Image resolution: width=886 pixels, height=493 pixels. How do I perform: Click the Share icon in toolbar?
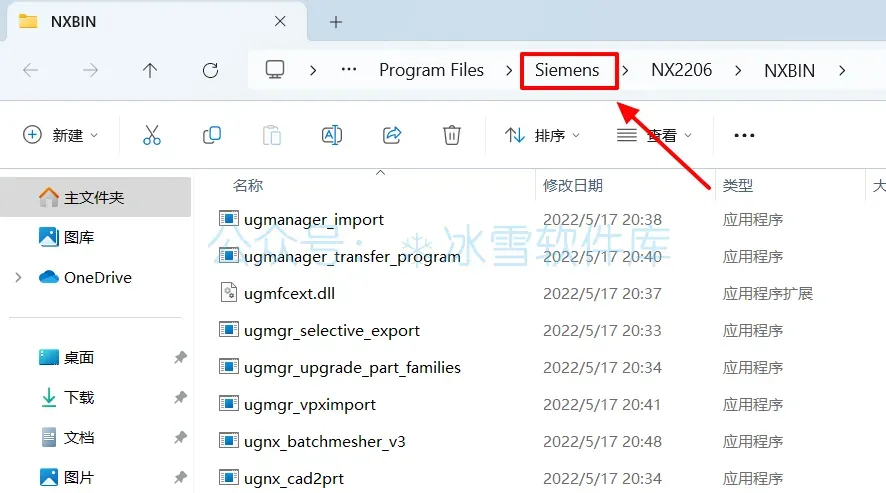click(x=392, y=135)
